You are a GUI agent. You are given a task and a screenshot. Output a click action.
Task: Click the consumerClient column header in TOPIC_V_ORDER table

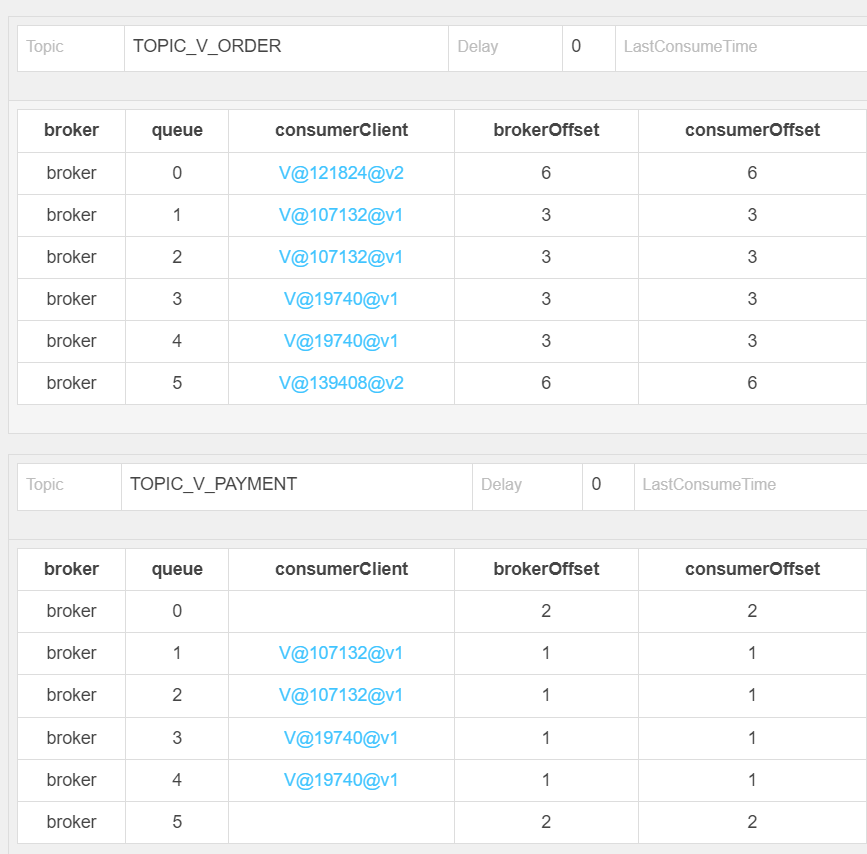coord(342,130)
